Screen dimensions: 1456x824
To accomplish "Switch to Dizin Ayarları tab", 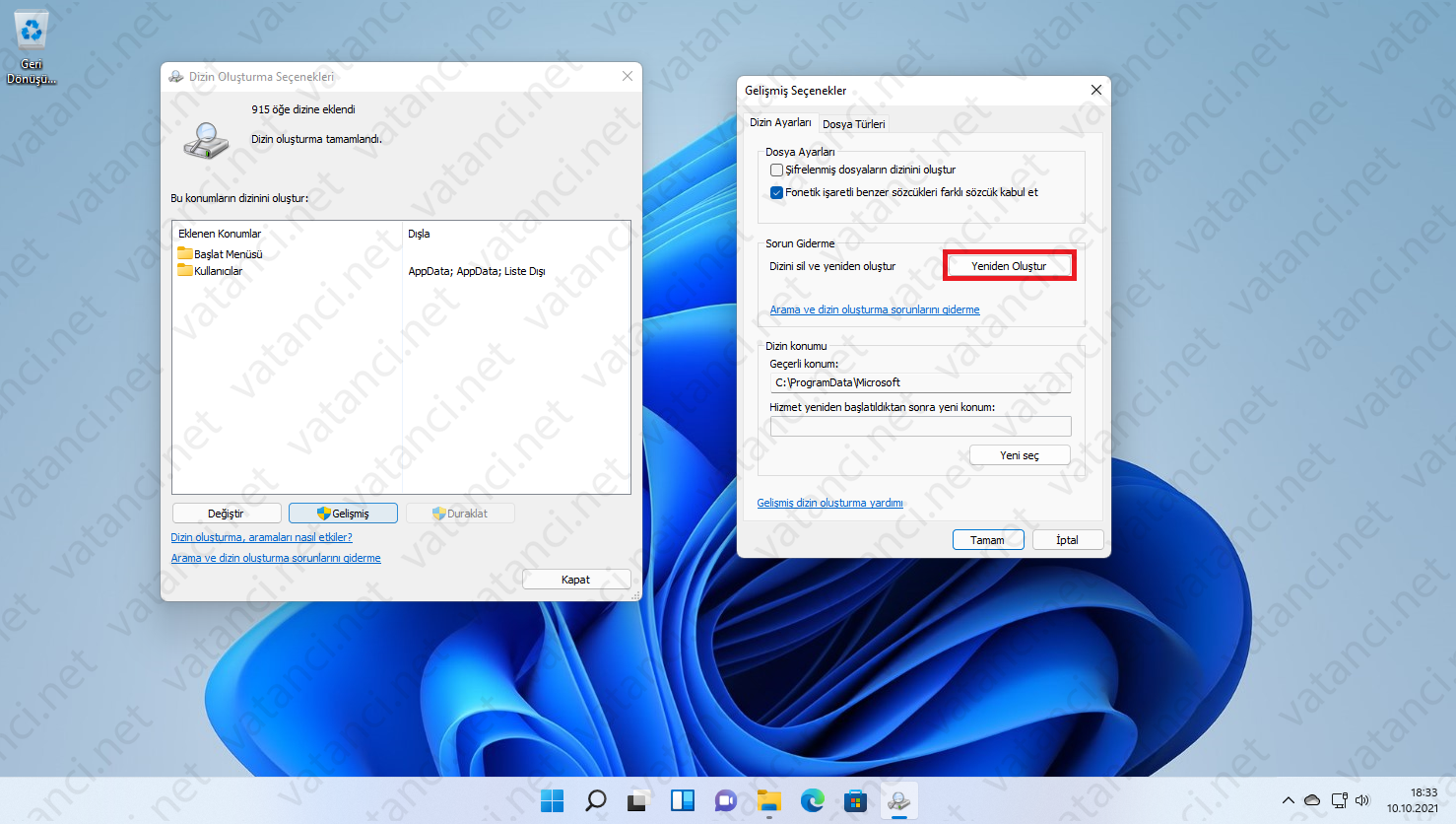I will pyautogui.click(x=780, y=122).
